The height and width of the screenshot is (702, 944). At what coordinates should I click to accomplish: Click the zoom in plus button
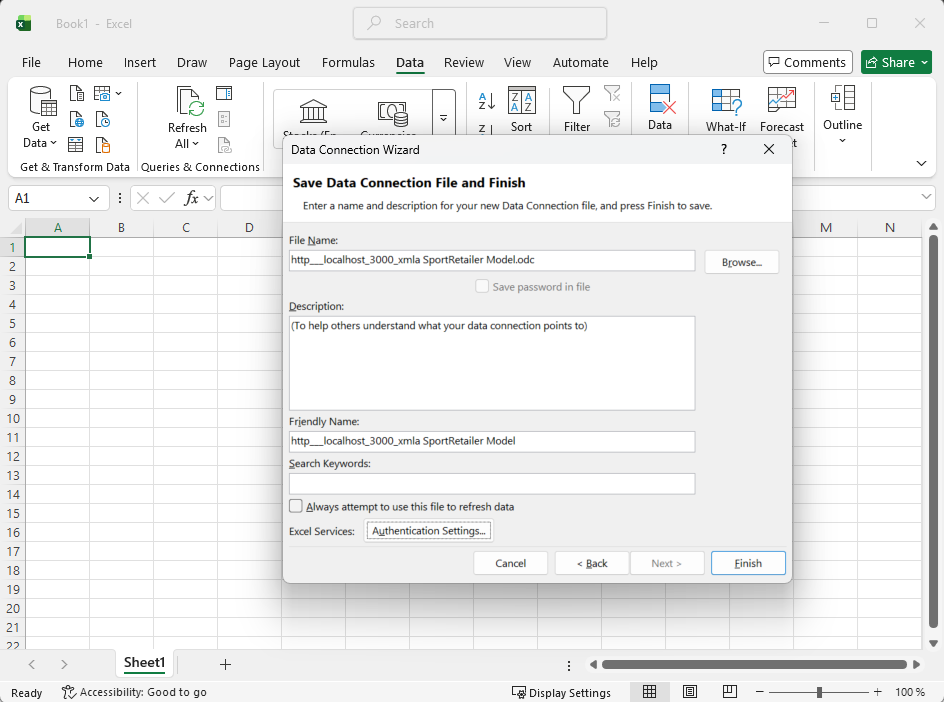(x=877, y=692)
